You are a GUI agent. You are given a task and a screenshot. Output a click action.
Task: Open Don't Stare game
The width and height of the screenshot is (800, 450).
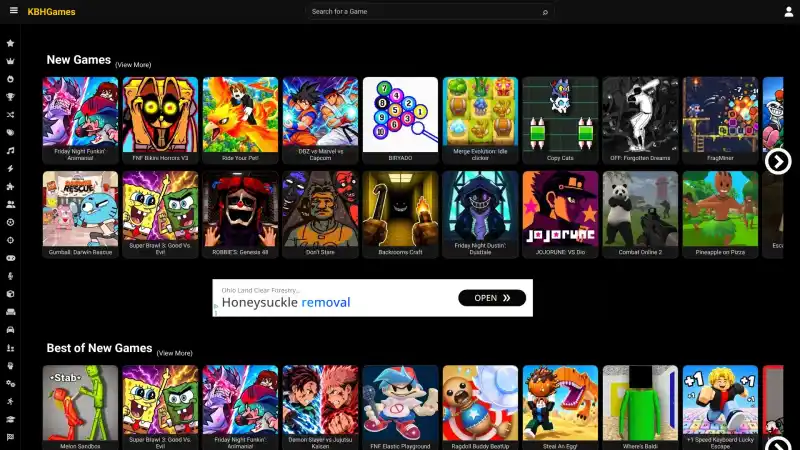click(x=320, y=214)
